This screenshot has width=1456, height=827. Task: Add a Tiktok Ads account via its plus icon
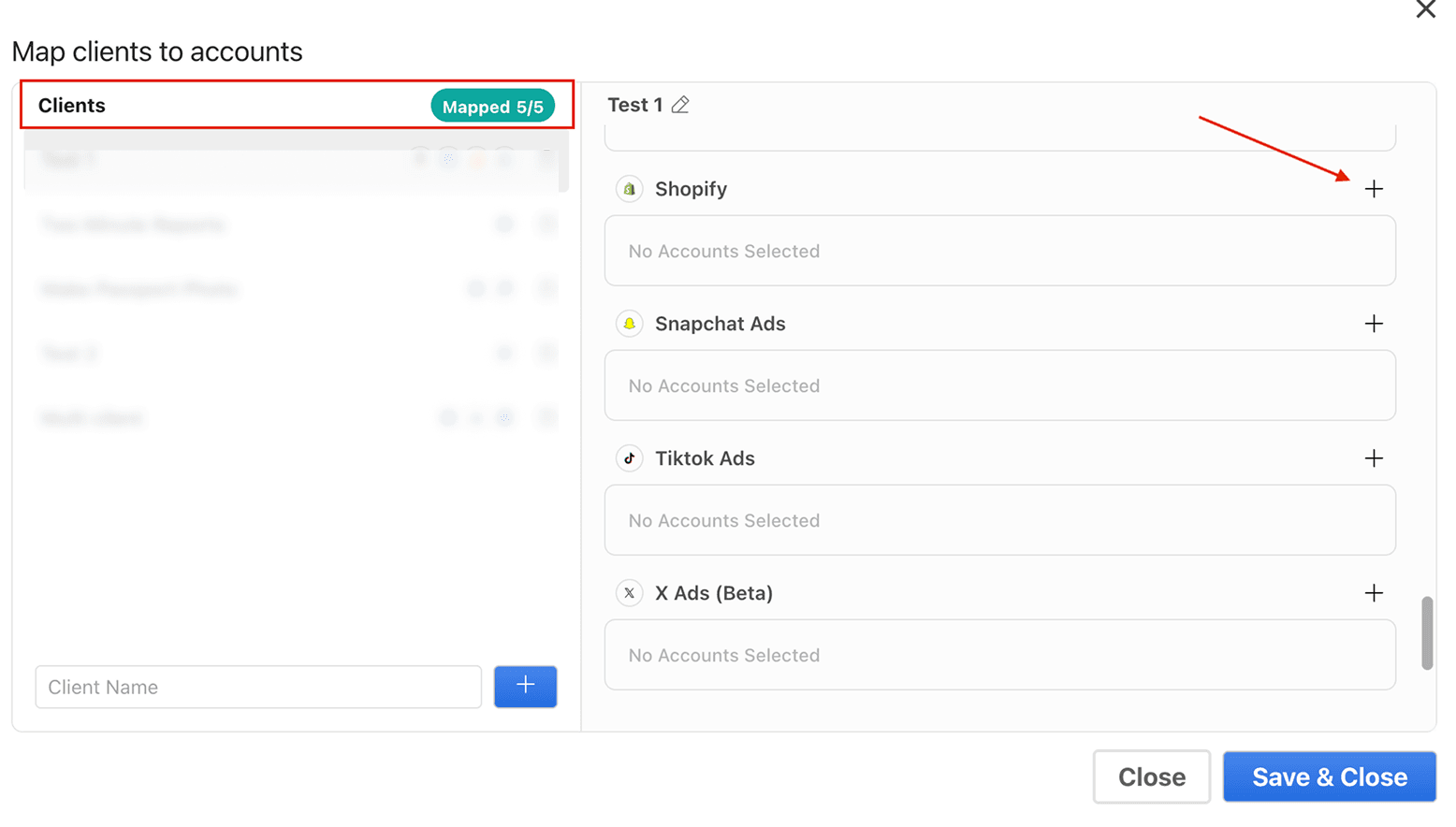(x=1375, y=458)
